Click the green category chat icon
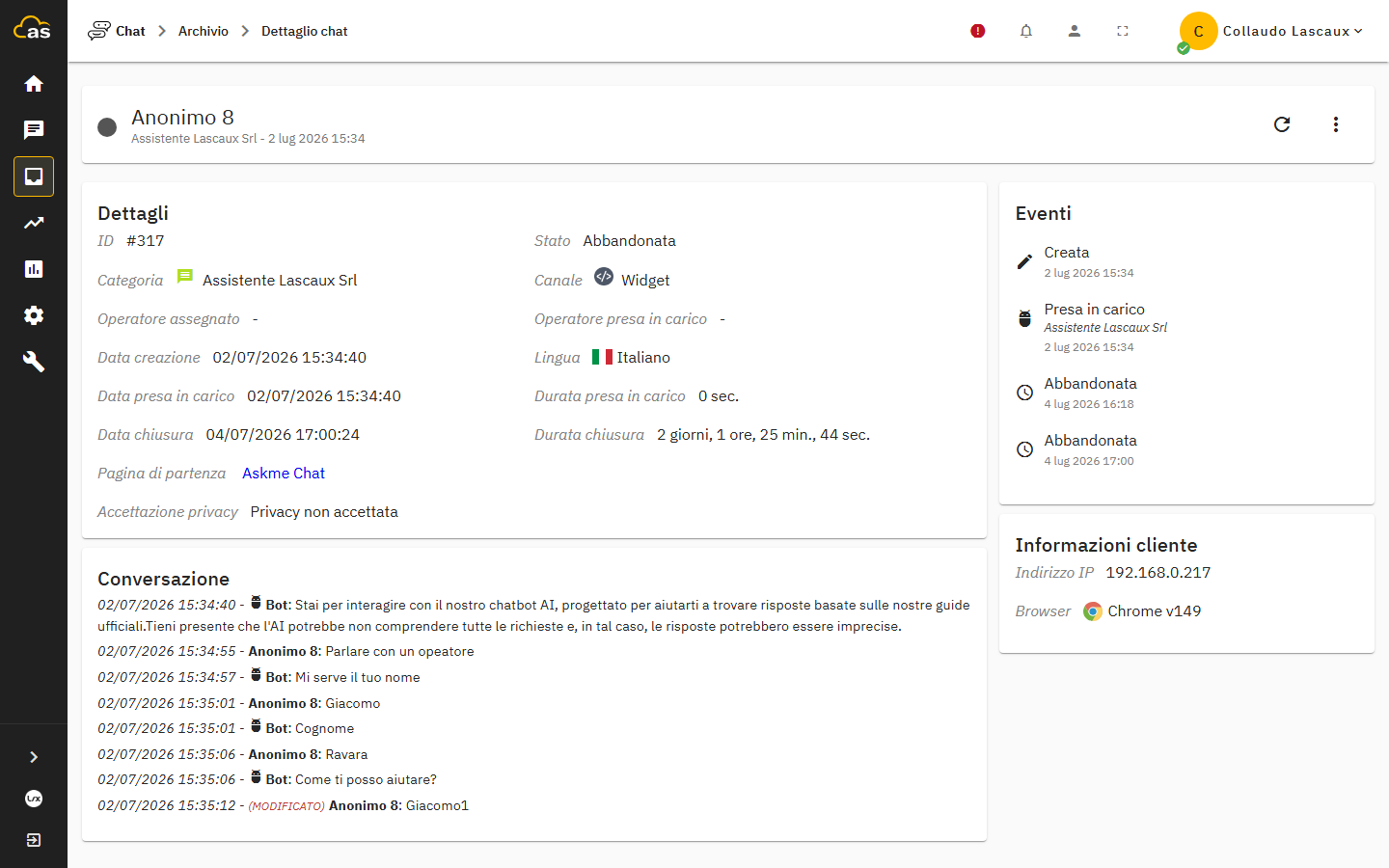The width and height of the screenshot is (1389, 868). coord(185,277)
